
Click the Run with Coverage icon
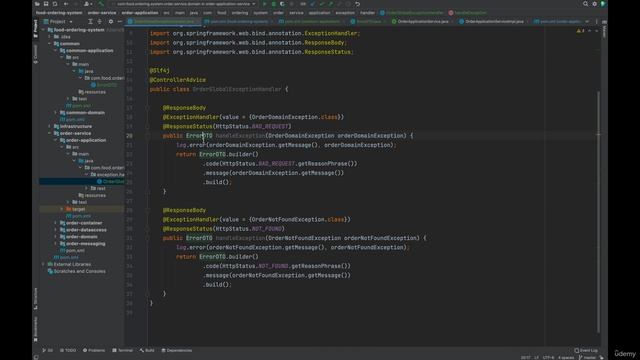[x=282, y=4]
